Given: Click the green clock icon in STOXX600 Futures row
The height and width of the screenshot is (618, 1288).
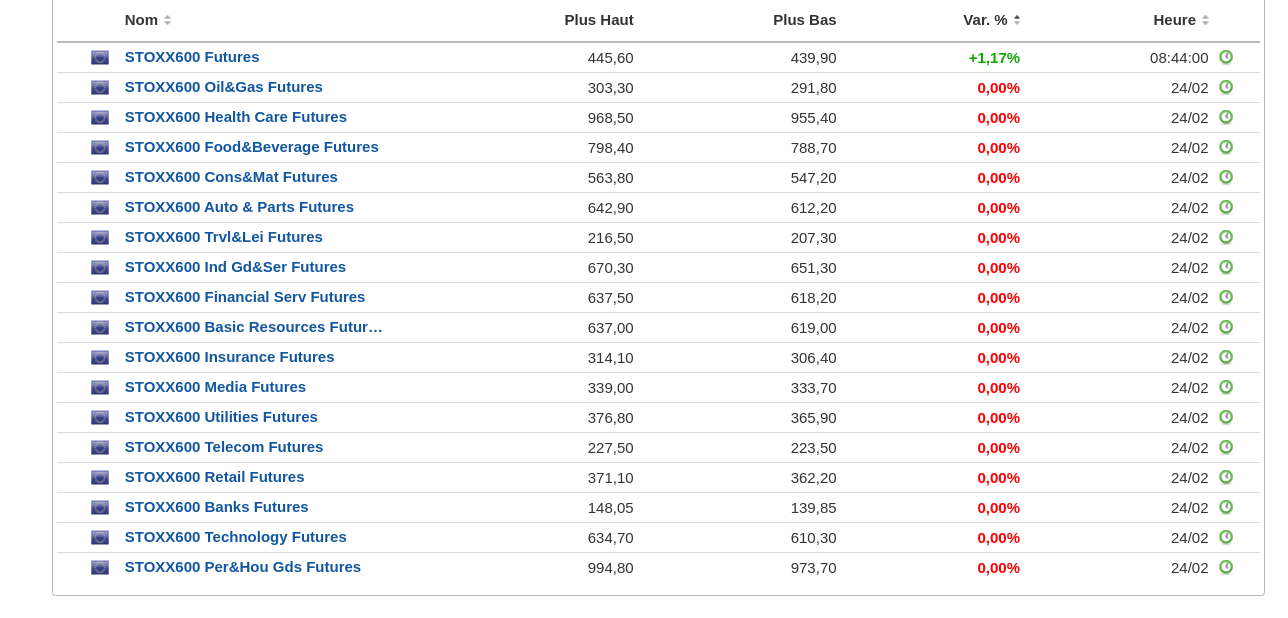Looking at the screenshot, I should (1226, 57).
